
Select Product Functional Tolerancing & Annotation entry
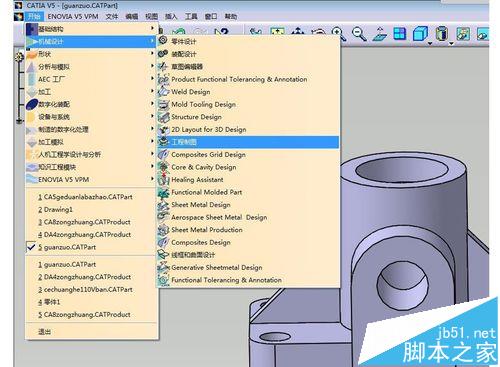[248, 79]
